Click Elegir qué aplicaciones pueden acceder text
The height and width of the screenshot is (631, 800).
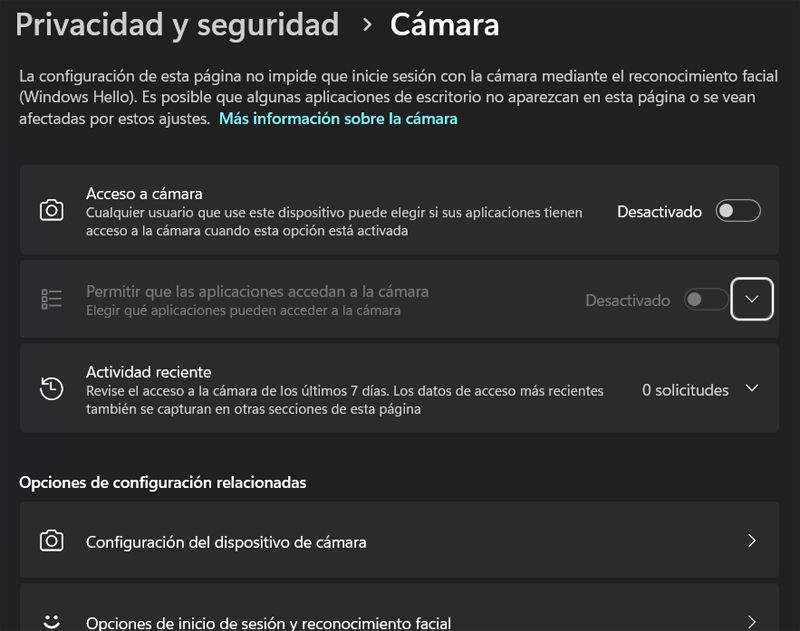coord(243,310)
